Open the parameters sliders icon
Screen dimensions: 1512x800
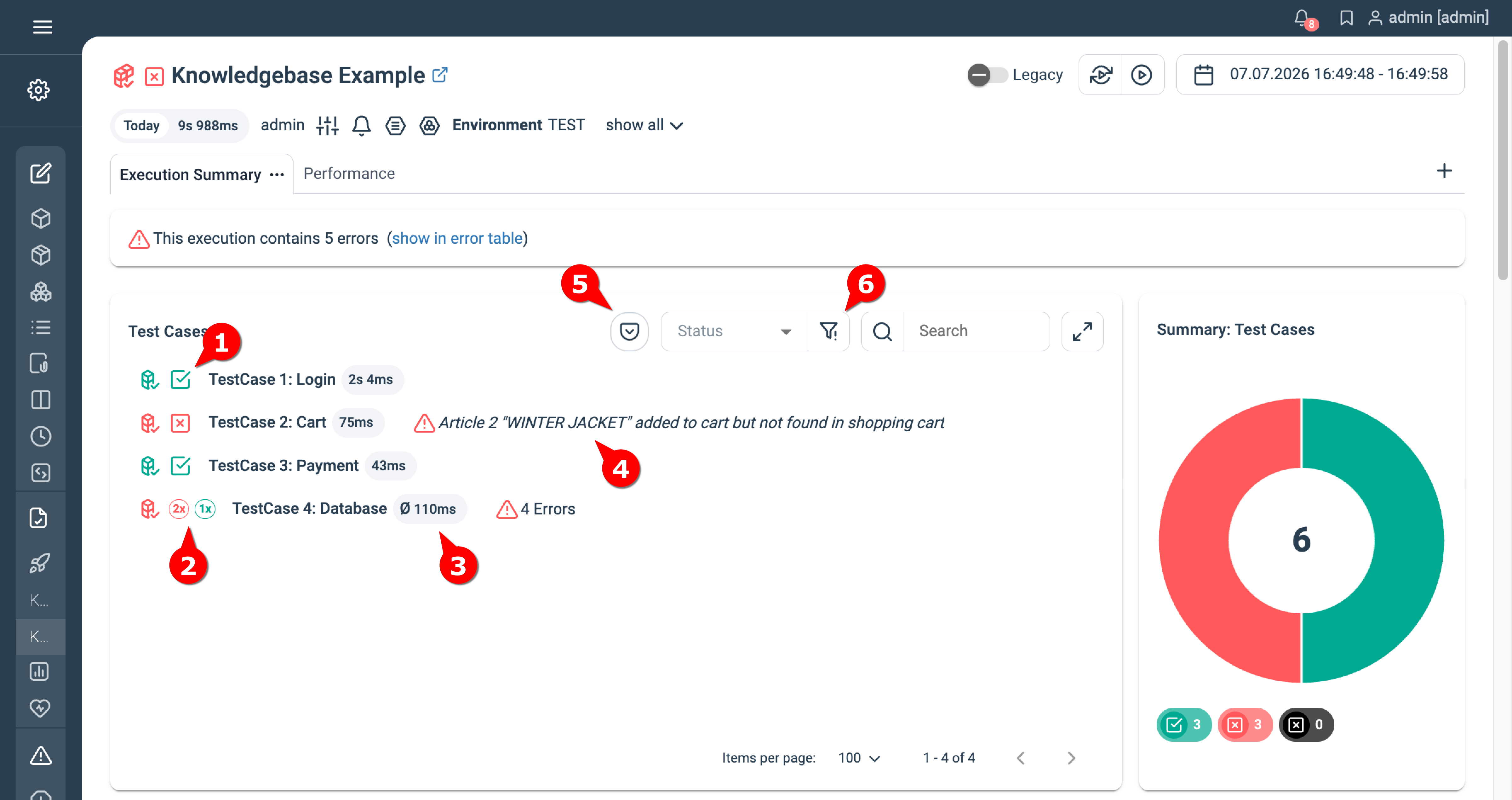coord(328,125)
